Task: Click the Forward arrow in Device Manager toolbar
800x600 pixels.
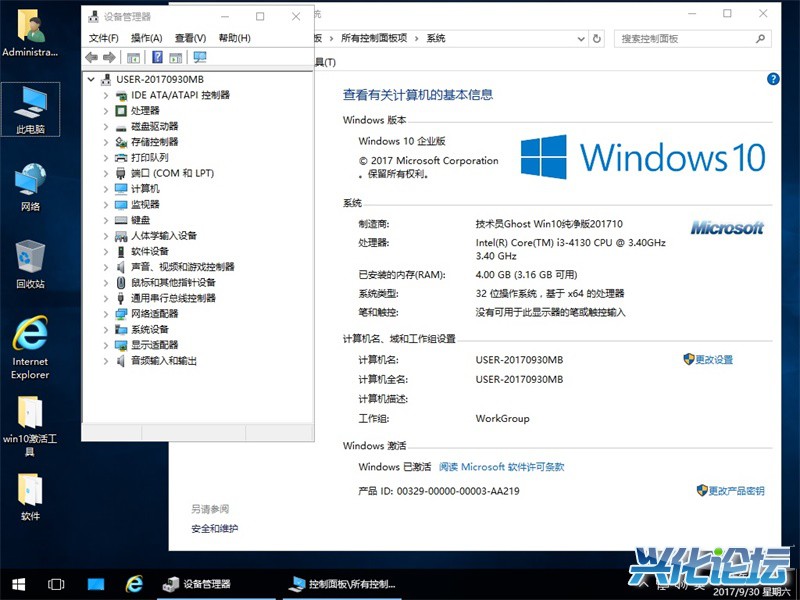Action: click(x=109, y=58)
